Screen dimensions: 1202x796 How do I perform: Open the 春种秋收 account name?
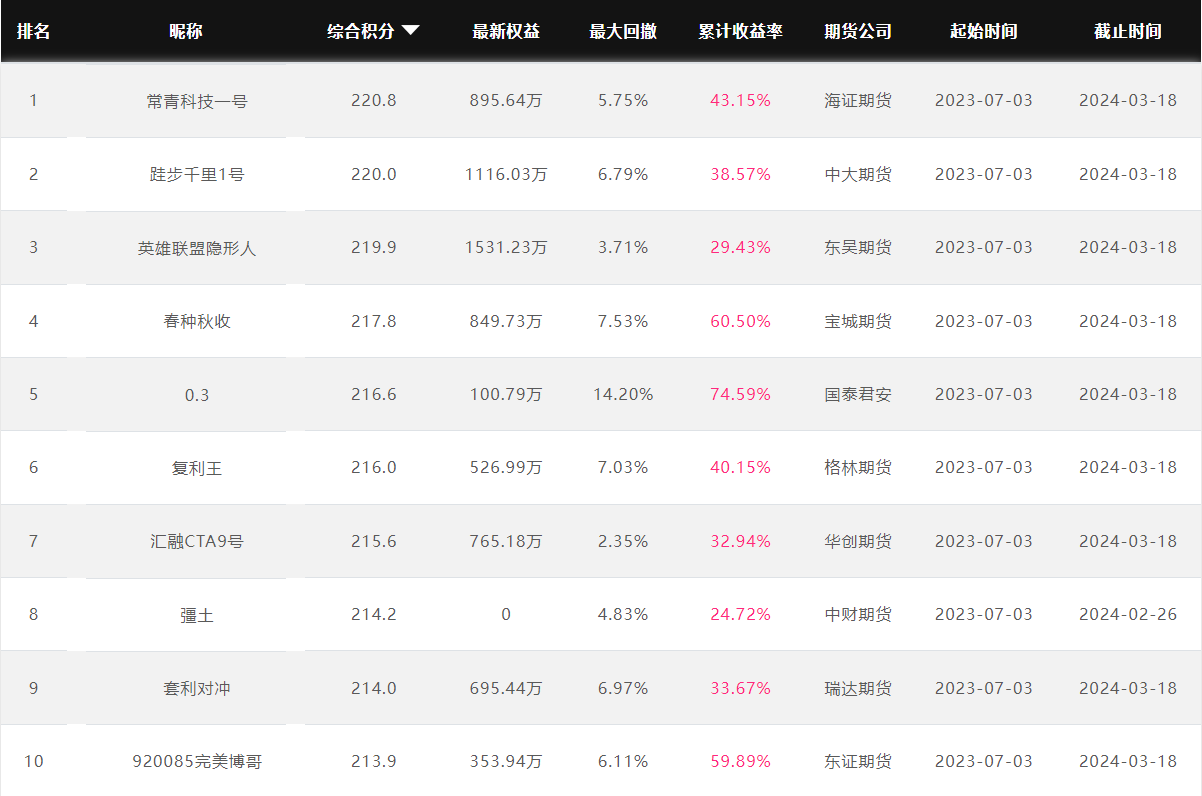pos(197,321)
